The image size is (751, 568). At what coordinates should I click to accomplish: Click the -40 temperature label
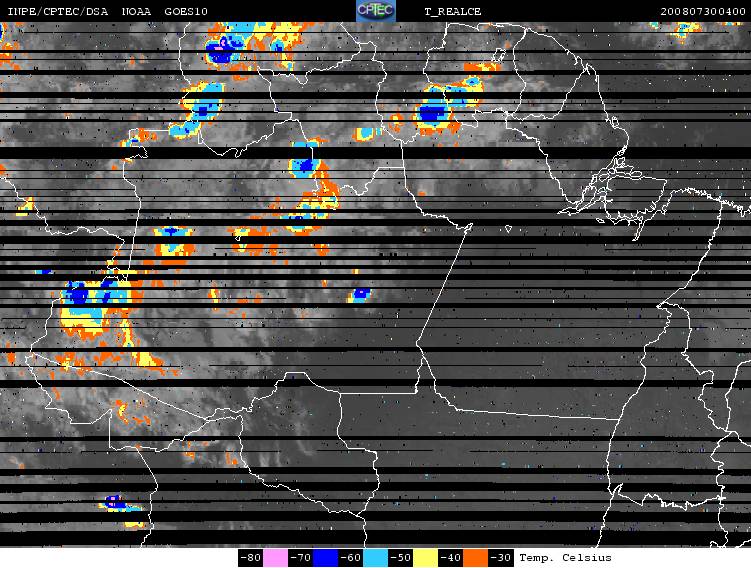pos(450,558)
